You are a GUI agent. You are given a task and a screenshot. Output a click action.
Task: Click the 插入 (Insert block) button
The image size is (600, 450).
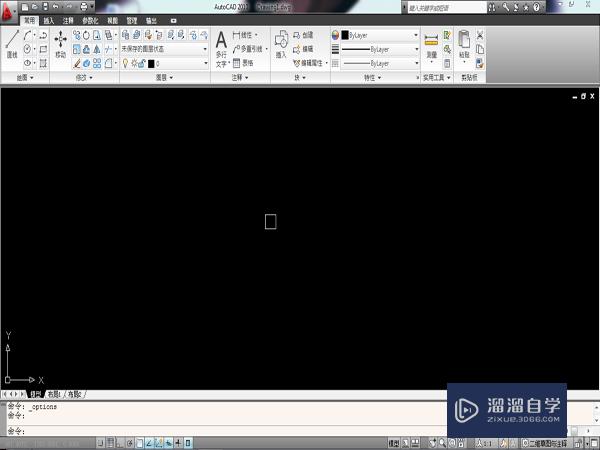pos(281,44)
